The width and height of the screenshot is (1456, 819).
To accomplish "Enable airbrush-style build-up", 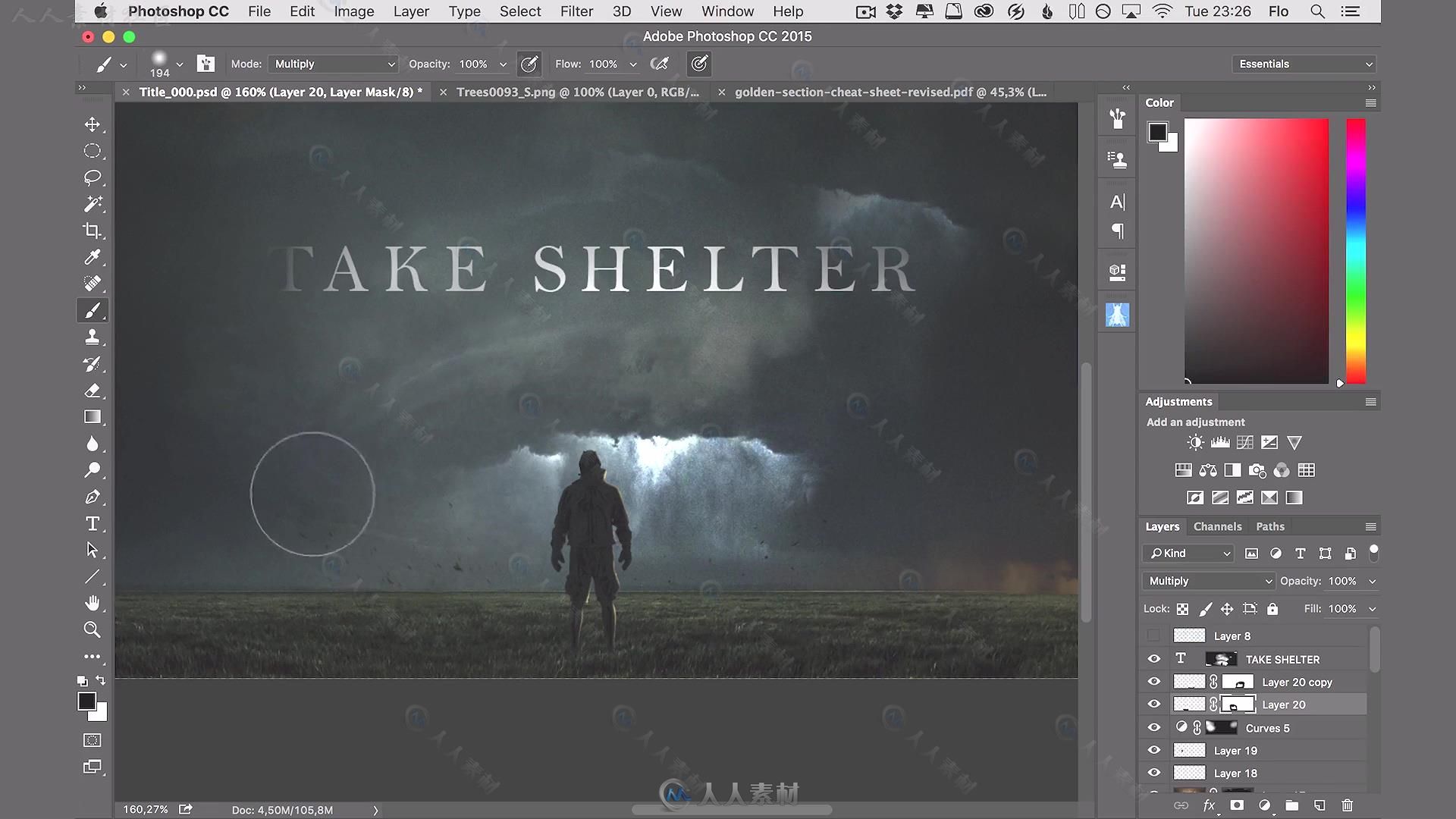I will 660,64.
